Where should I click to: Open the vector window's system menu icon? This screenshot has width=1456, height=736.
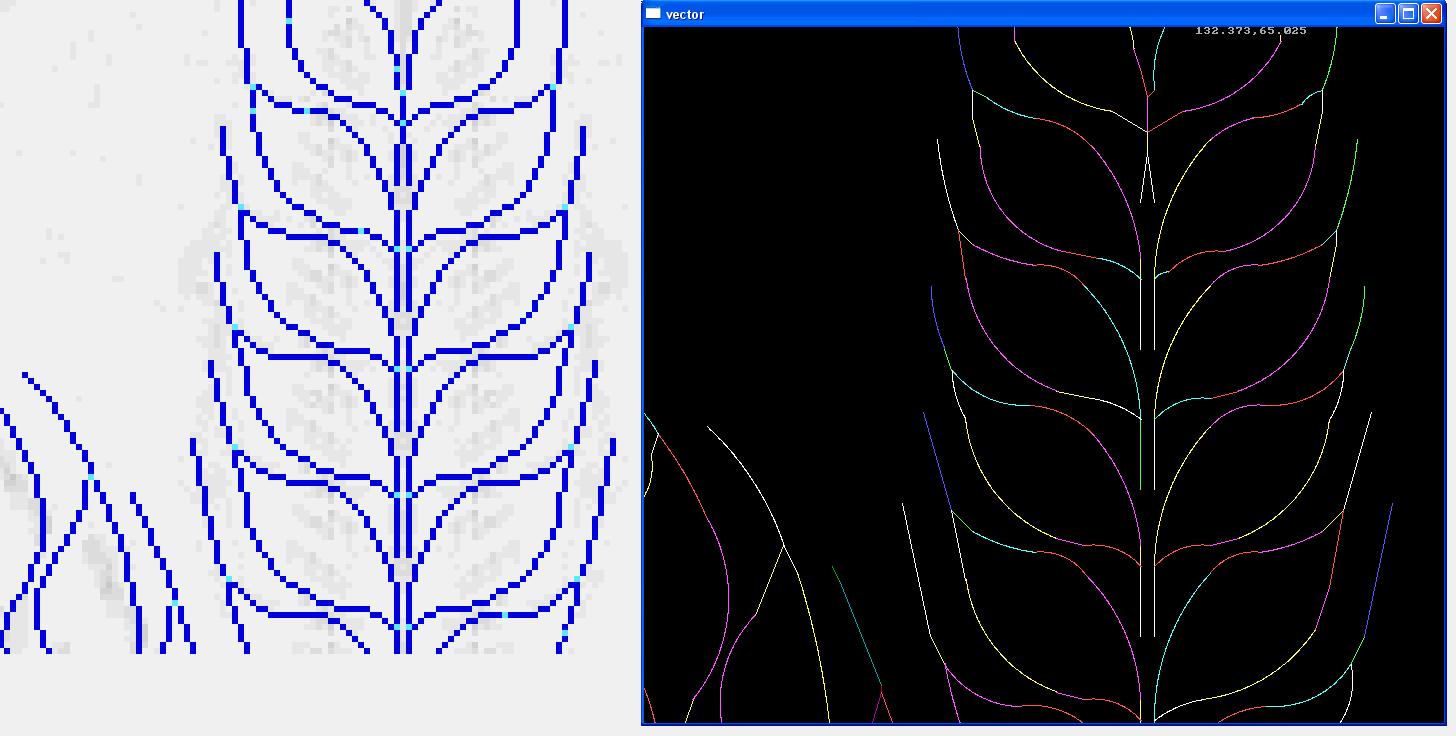point(653,14)
